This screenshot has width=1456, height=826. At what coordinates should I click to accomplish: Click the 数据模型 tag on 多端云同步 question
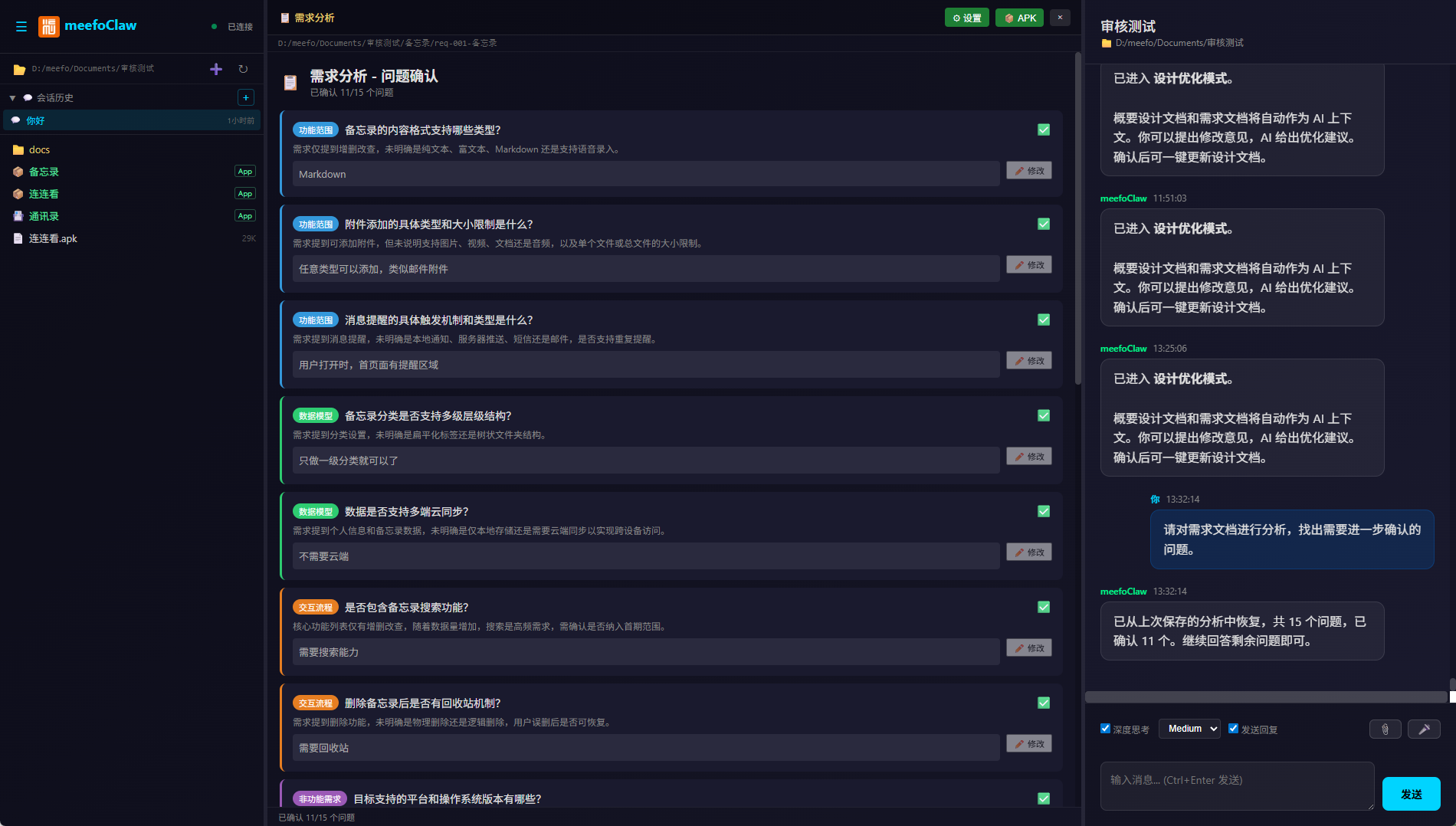[x=316, y=512]
